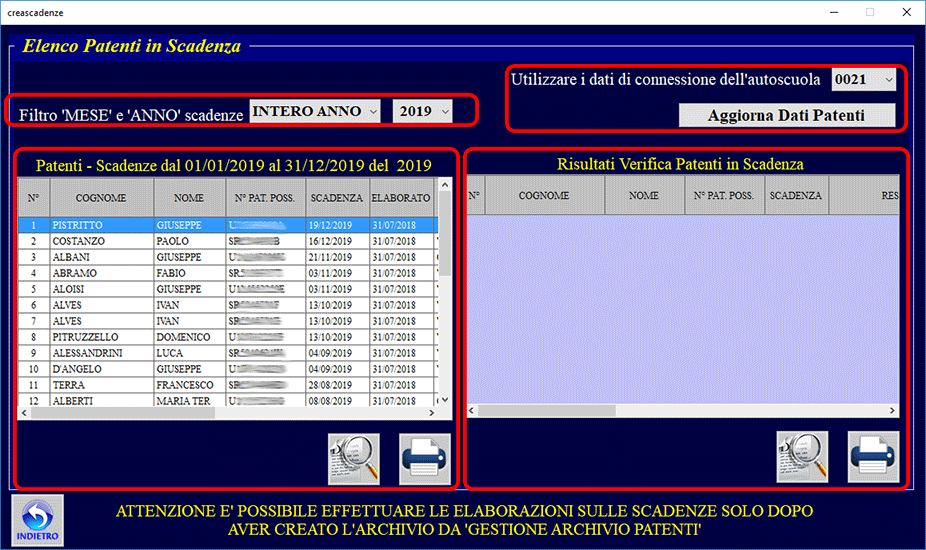Click left table horizontal scrollbar thumb
Viewport: 926px width, 550px height.
pyautogui.click(x=123, y=413)
